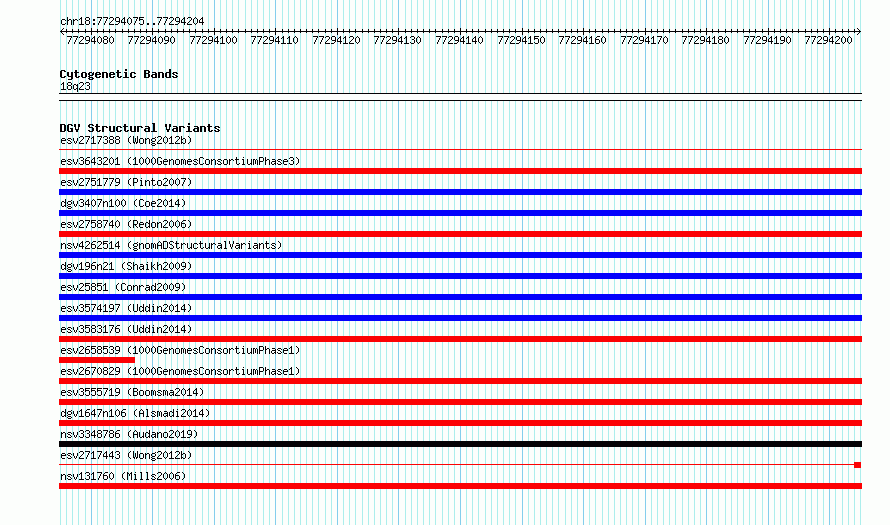Viewport: 890px width, 525px height.
Task: Click the Cytogenetic Bands track title
Action: (x=119, y=74)
